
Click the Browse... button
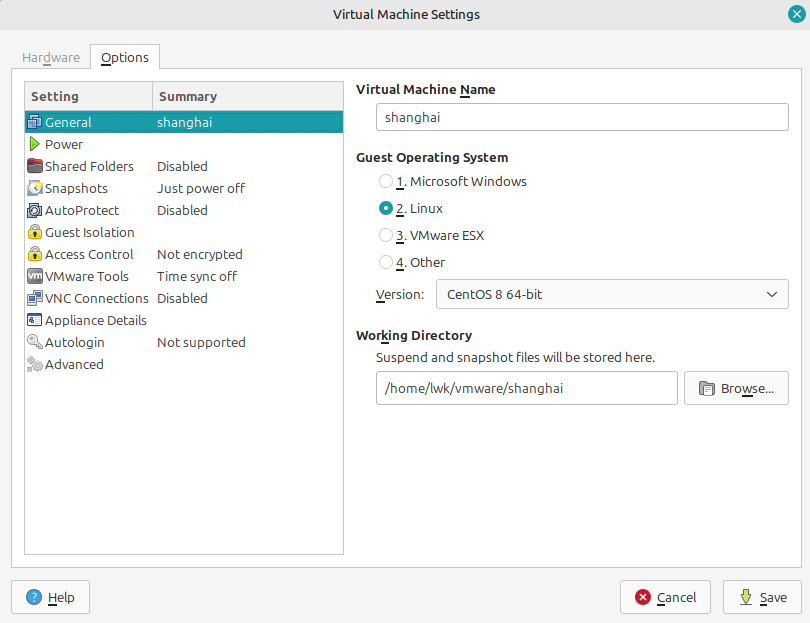tap(736, 388)
